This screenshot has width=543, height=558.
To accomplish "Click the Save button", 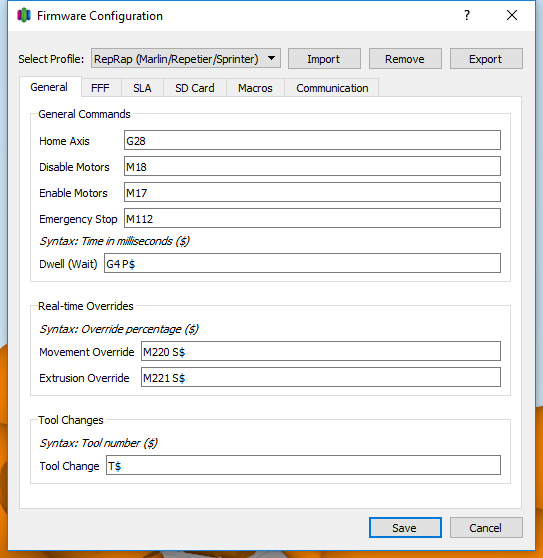I will point(405,527).
